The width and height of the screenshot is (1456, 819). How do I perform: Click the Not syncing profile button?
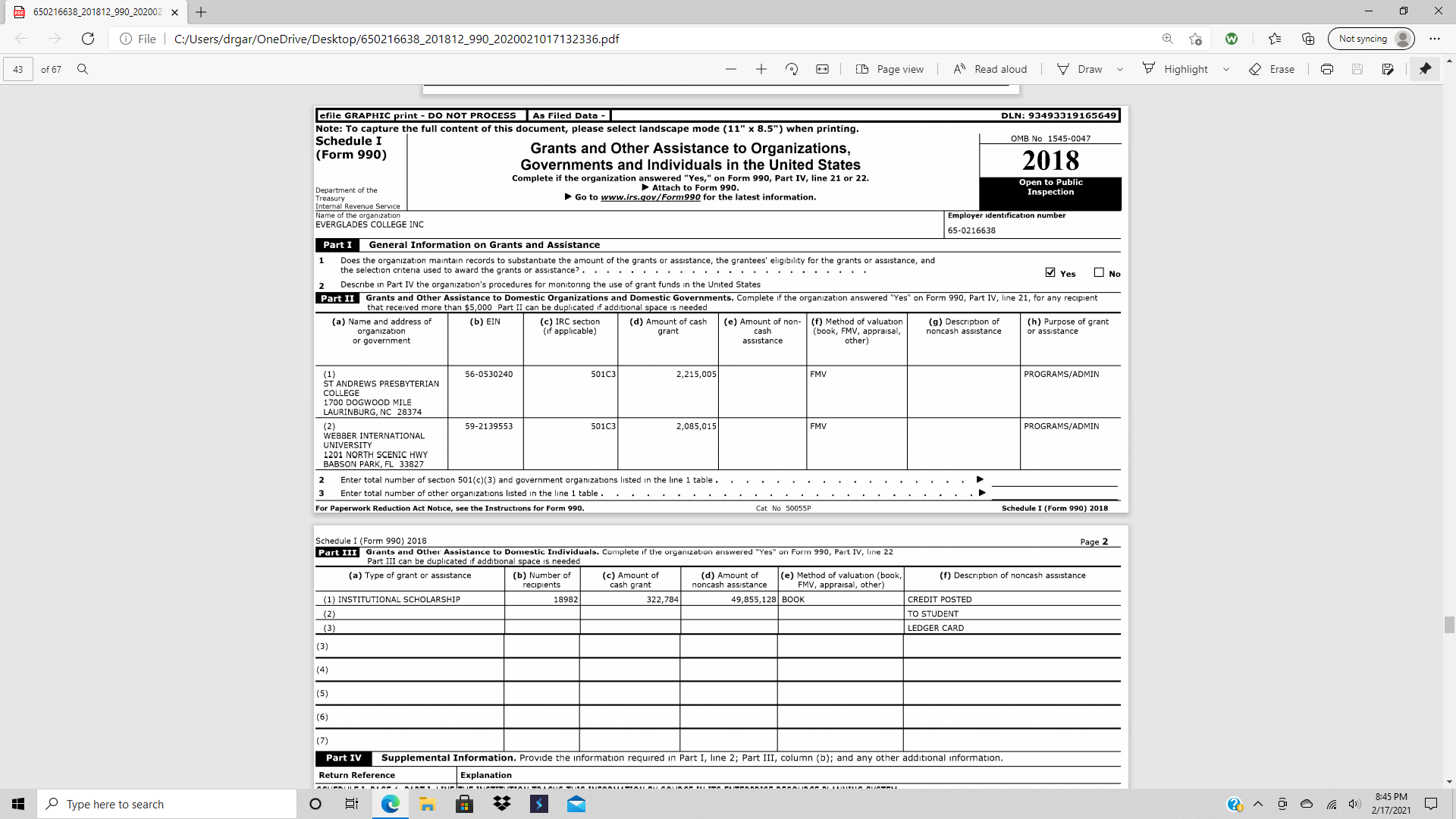coord(1371,39)
